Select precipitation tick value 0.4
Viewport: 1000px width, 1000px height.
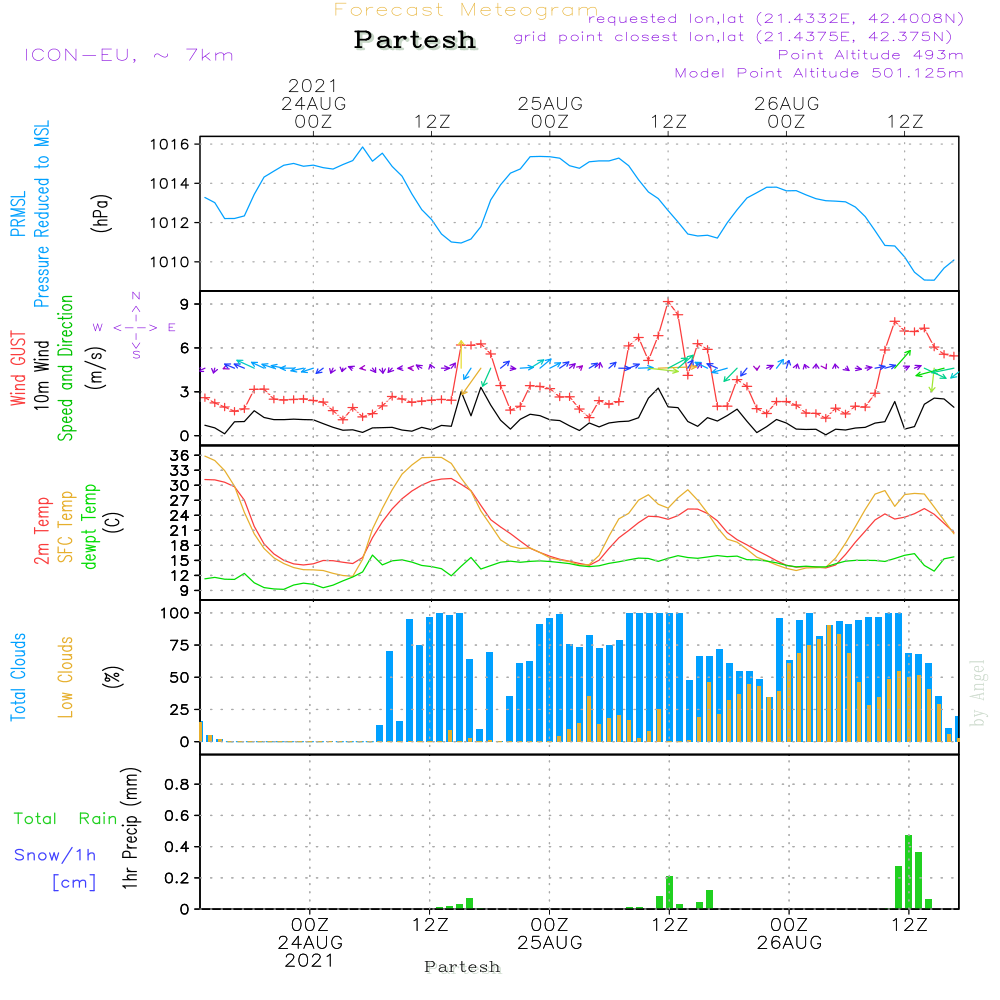click(177, 847)
